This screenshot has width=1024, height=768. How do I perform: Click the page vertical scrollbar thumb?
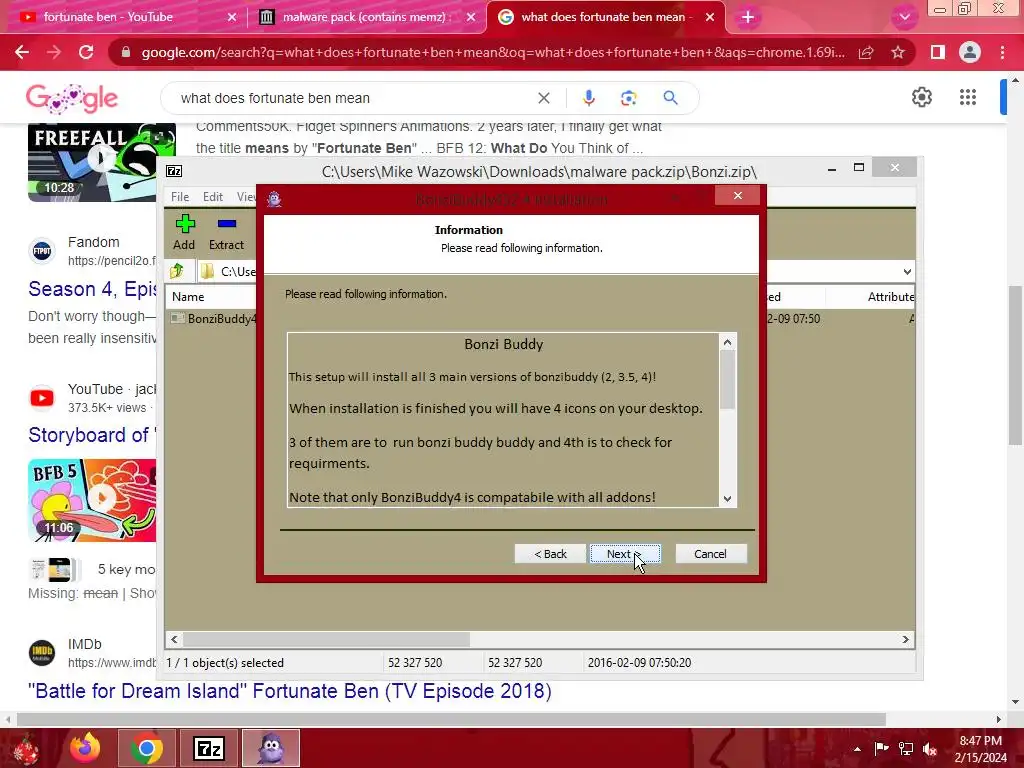coord(1015,366)
